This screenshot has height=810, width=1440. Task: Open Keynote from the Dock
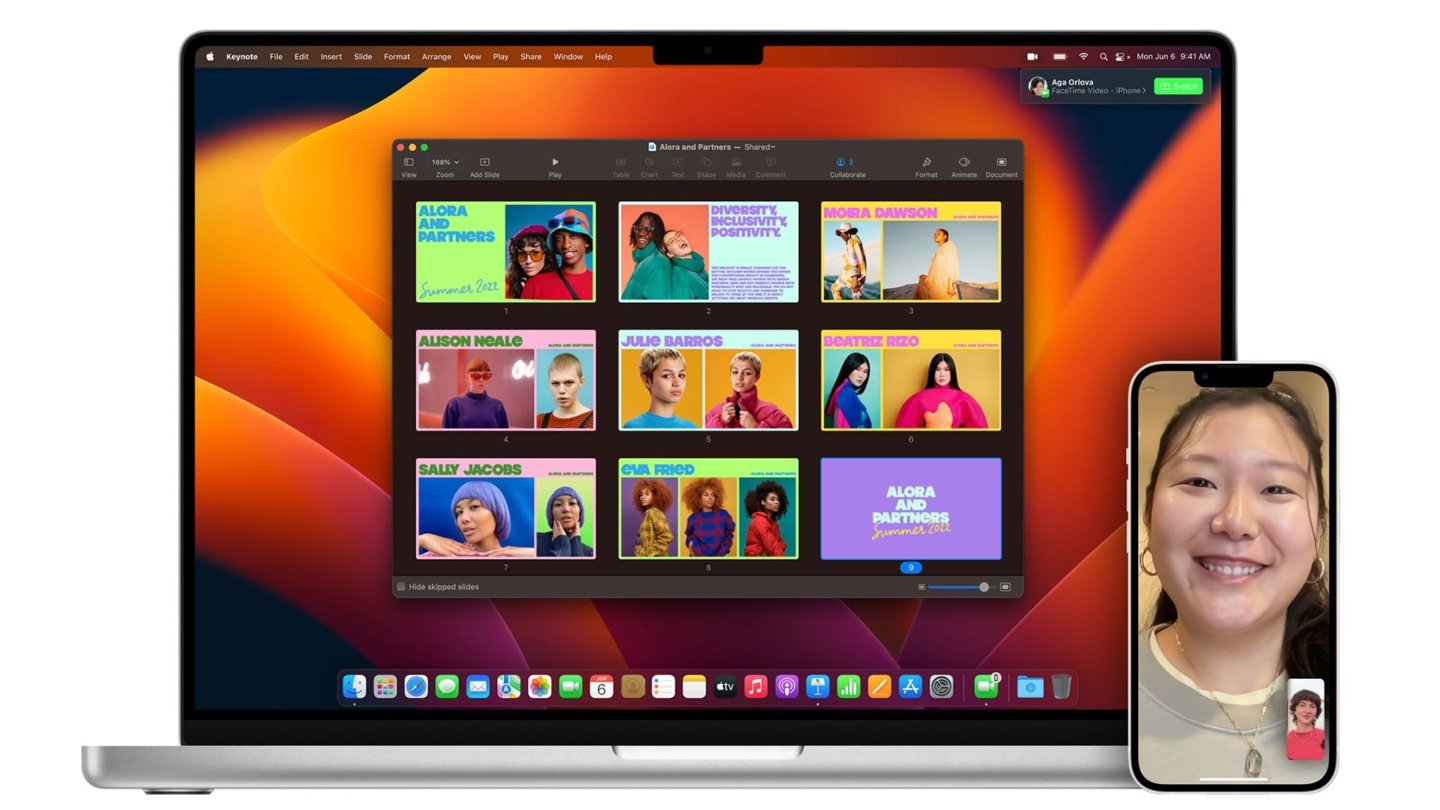tap(818, 686)
